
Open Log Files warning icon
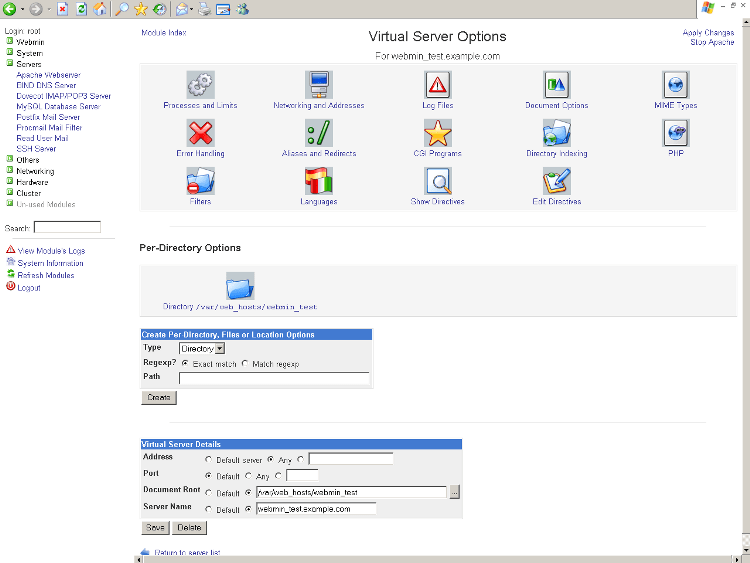(x=438, y=85)
